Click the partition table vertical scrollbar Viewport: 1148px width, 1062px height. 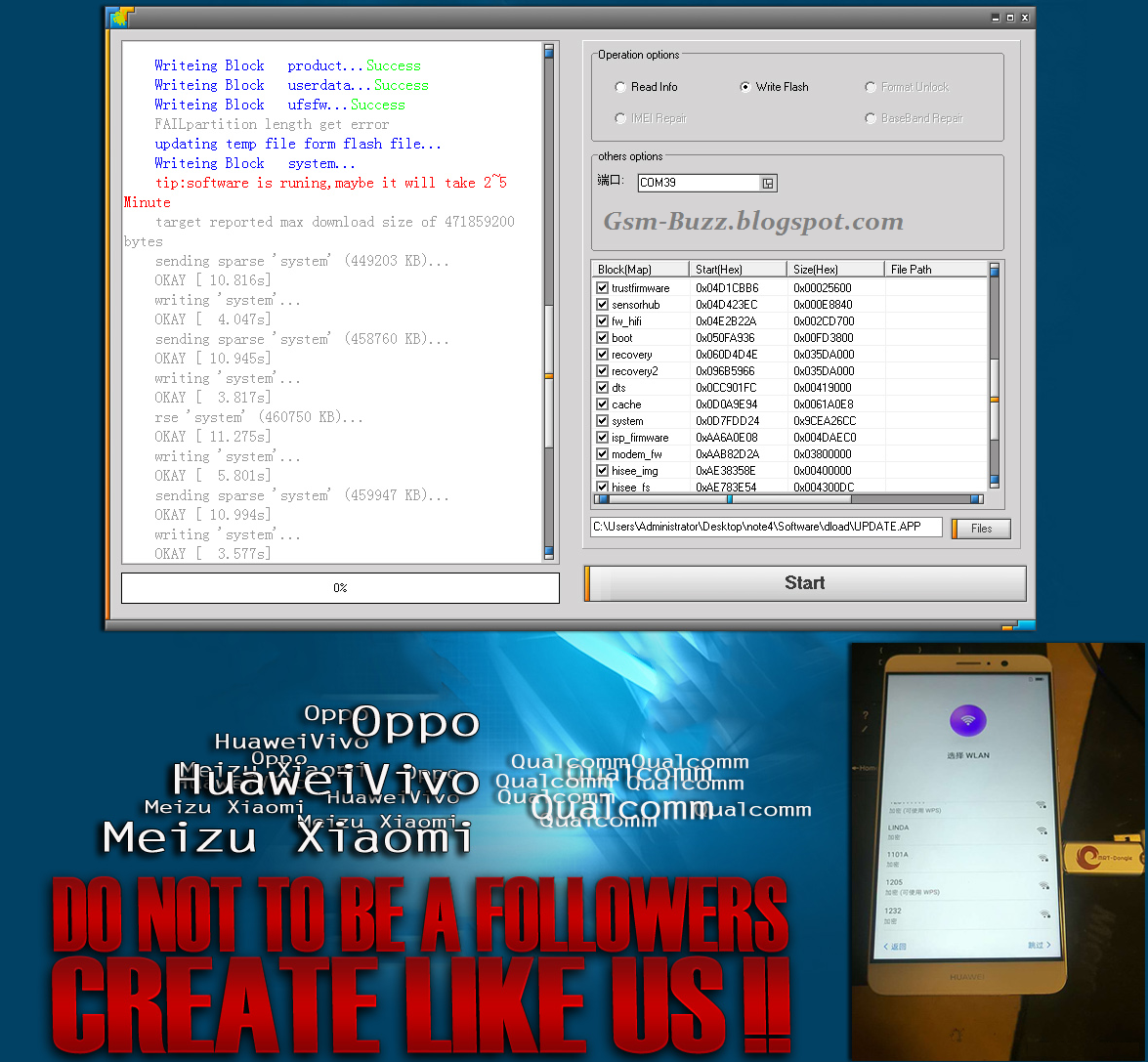coord(995,375)
